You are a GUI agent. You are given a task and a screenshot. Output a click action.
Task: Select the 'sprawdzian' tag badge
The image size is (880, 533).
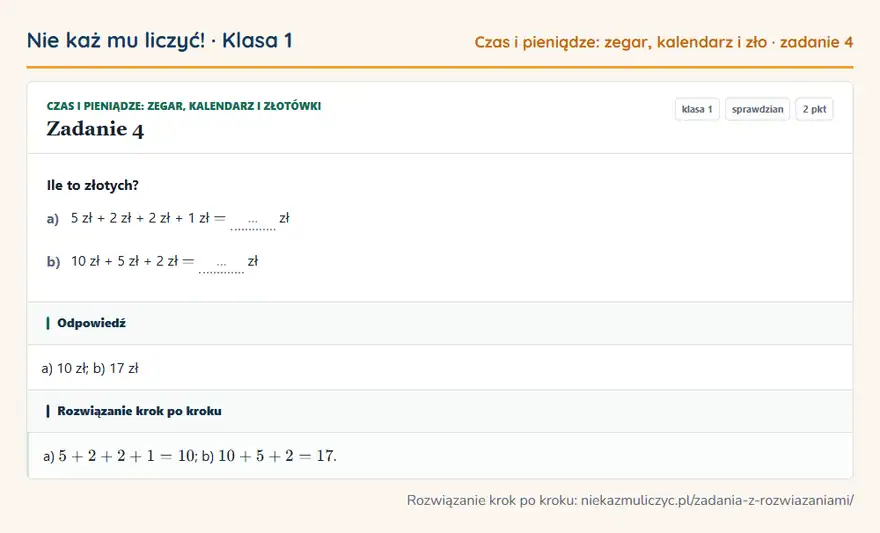(757, 109)
